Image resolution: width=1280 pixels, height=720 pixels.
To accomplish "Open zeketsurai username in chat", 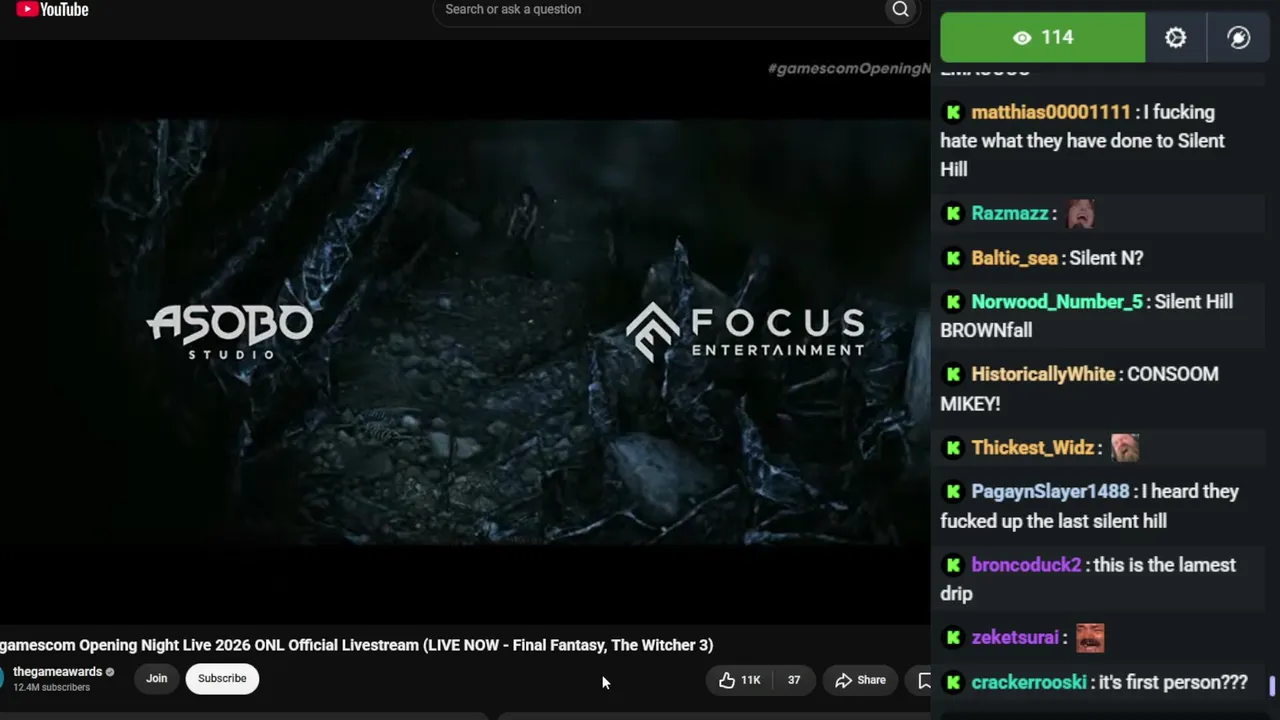I will (x=1015, y=638).
